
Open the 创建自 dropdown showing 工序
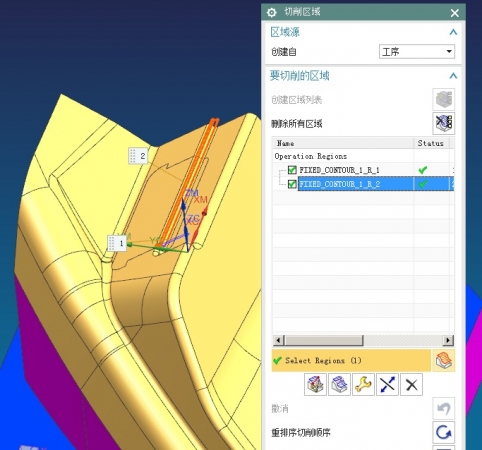pyautogui.click(x=417, y=52)
